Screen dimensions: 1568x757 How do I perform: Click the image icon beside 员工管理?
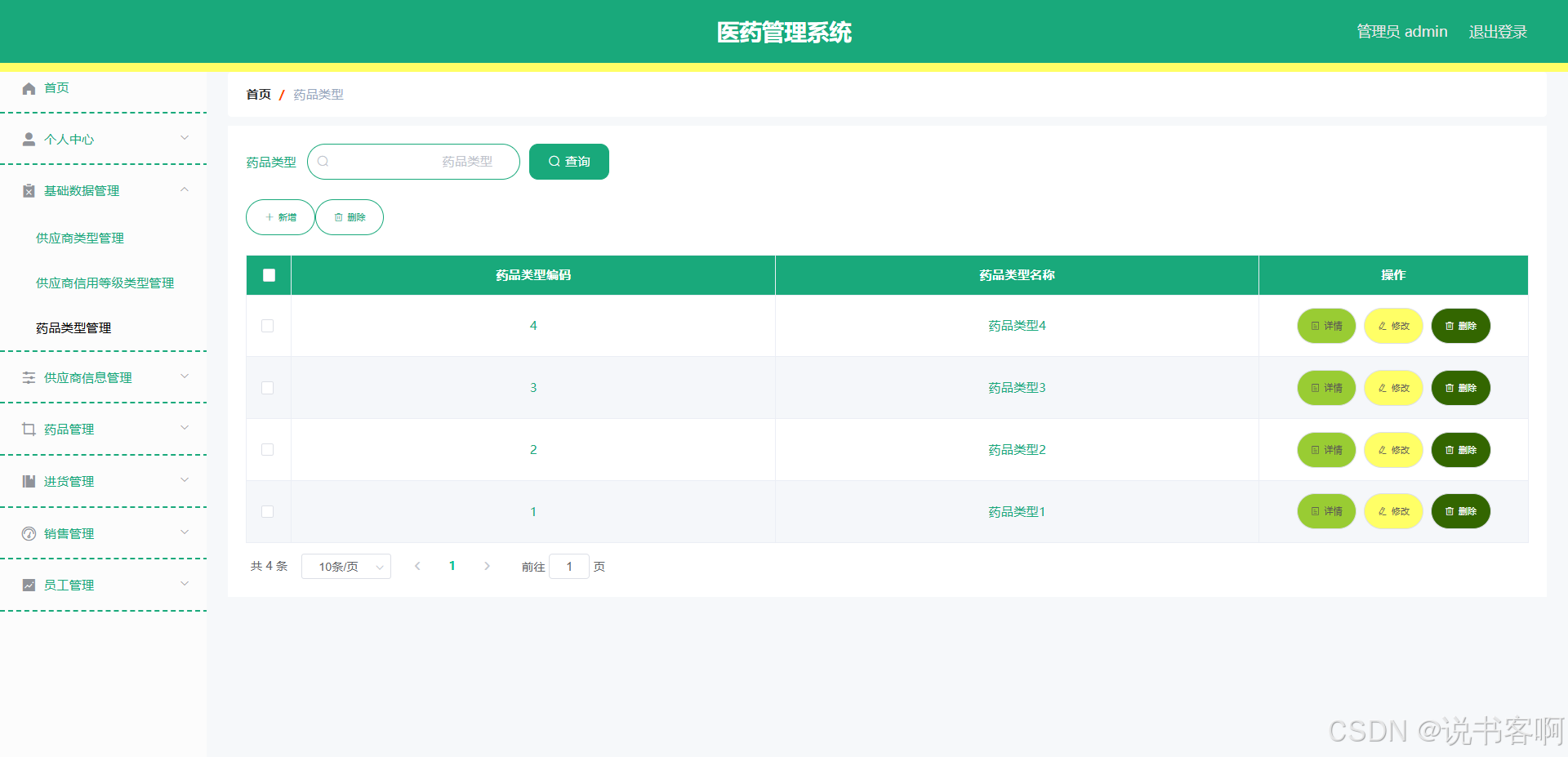pos(28,585)
